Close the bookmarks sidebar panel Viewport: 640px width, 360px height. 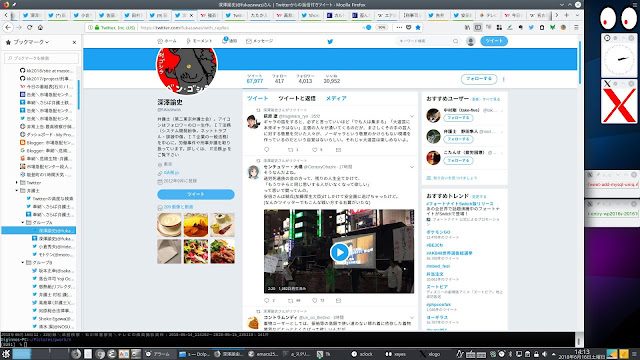click(74, 42)
